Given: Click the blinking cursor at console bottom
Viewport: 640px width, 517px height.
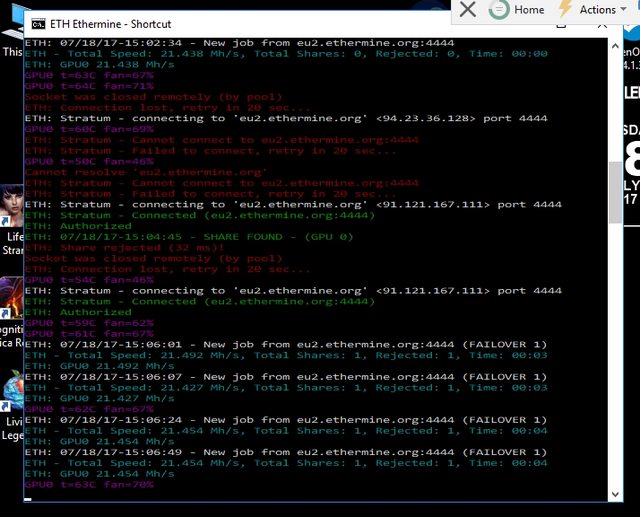Looking at the screenshot, I should point(28,499).
